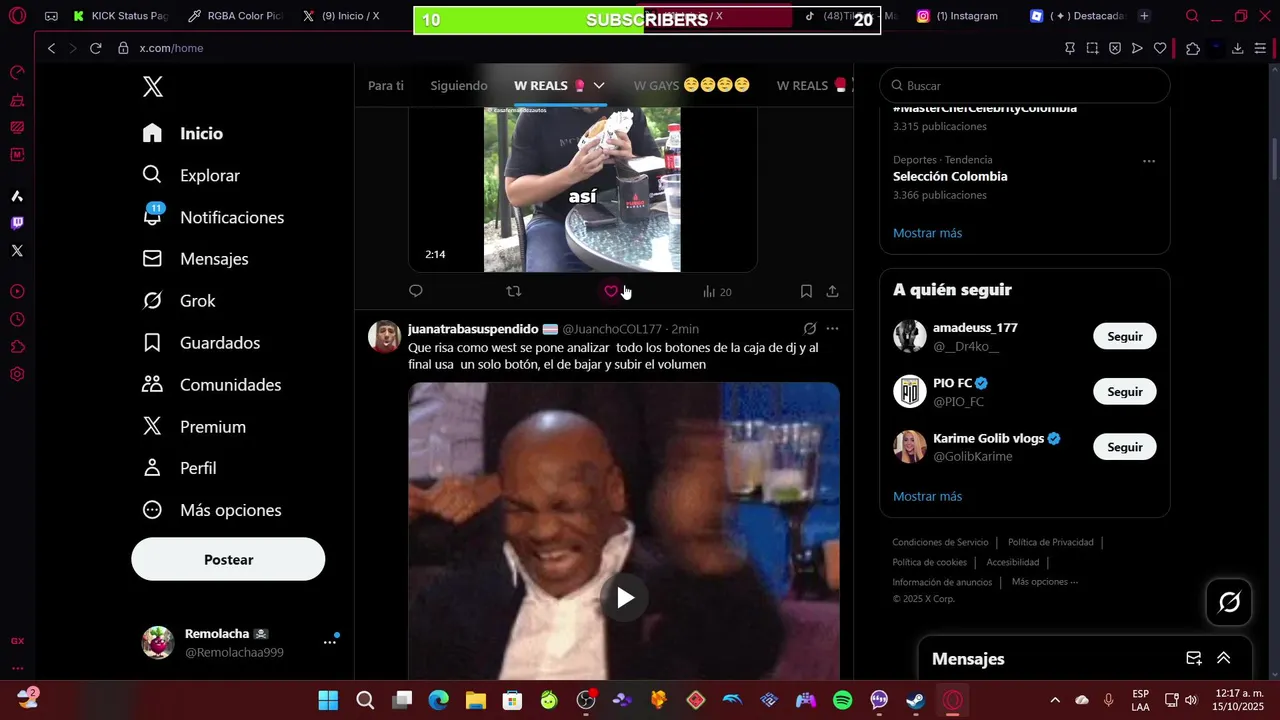This screenshot has width=1280, height=720.
Task: Open Mensajes in left sidebar
Action: (195, 259)
